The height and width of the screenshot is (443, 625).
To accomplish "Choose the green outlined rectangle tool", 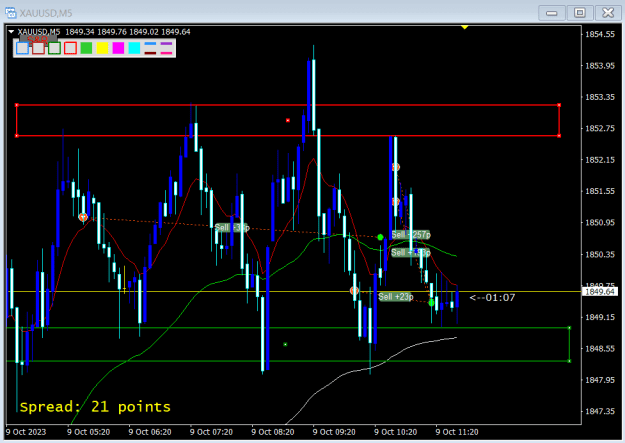I will point(54,48).
